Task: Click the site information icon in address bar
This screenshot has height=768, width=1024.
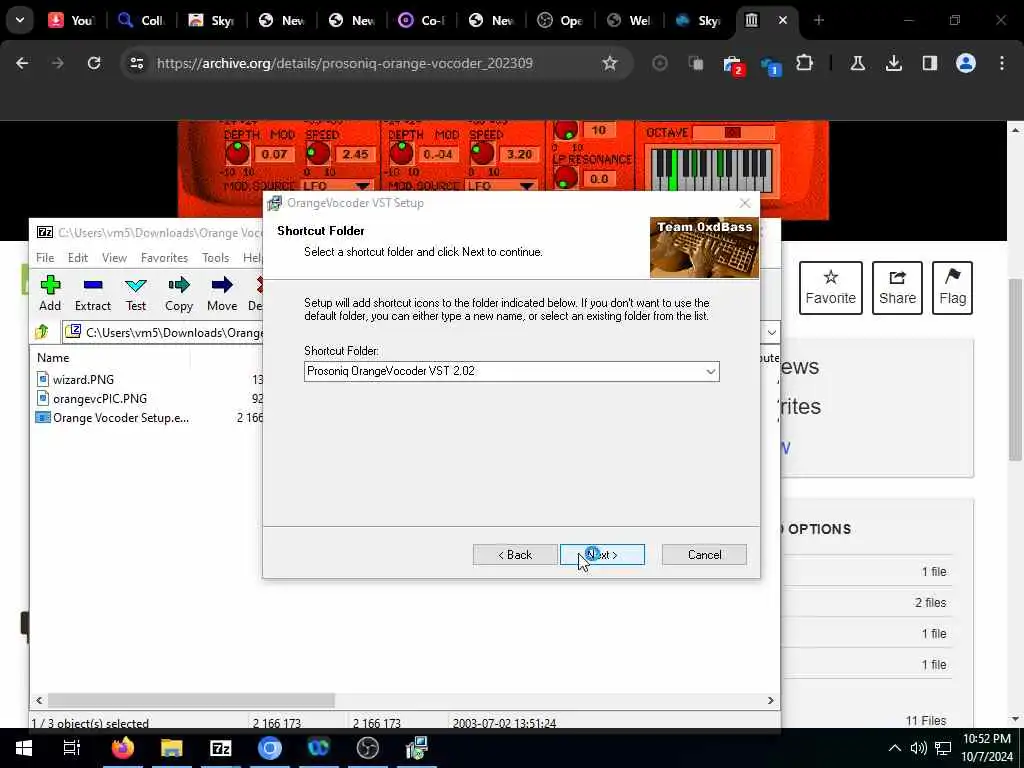Action: coord(136,63)
